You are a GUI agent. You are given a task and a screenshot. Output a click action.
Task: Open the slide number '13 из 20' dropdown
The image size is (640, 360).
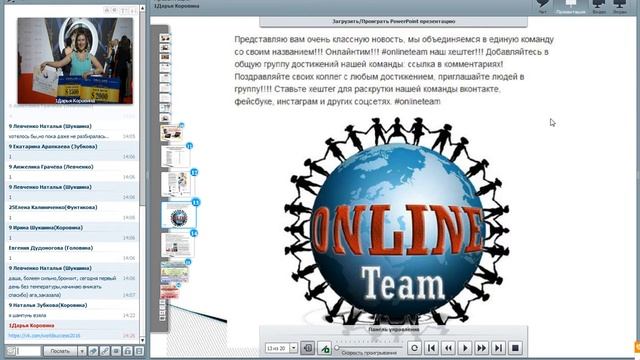click(x=293, y=348)
